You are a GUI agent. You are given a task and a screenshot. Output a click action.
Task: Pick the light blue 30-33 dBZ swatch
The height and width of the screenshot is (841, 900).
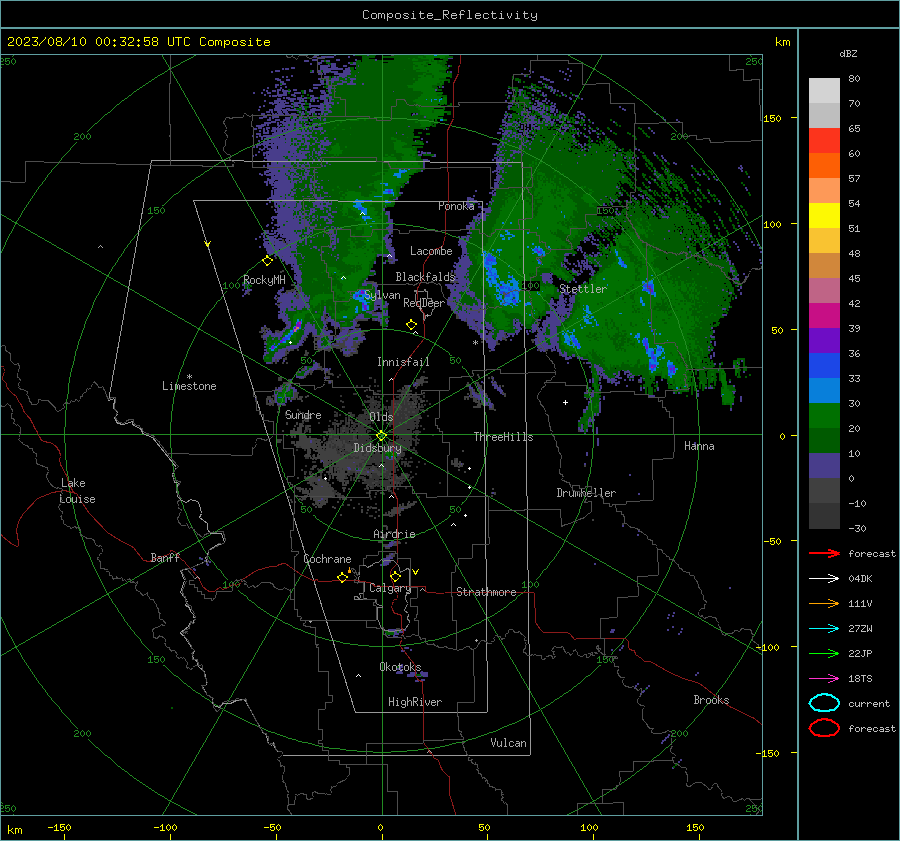[x=824, y=390]
